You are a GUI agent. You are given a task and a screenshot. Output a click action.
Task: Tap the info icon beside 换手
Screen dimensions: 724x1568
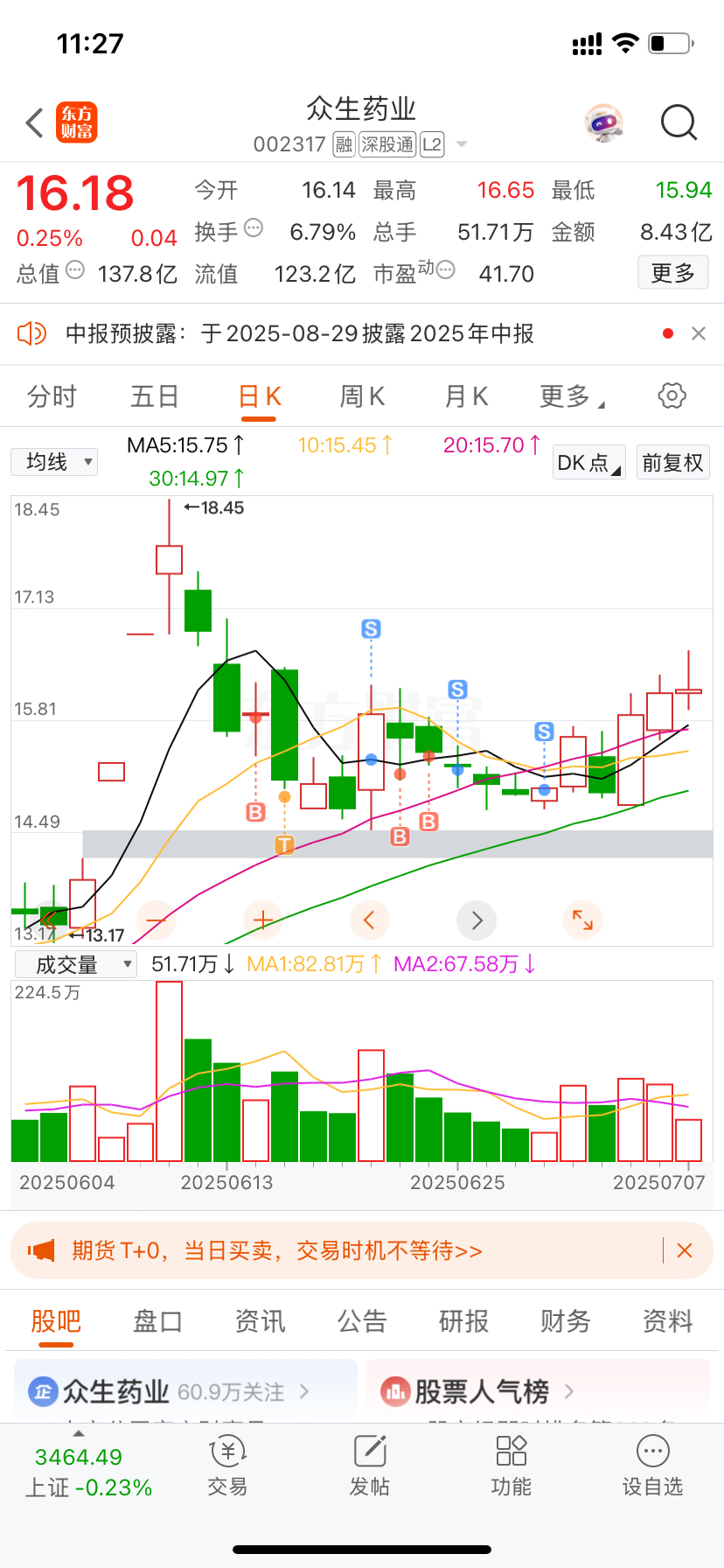point(254,228)
